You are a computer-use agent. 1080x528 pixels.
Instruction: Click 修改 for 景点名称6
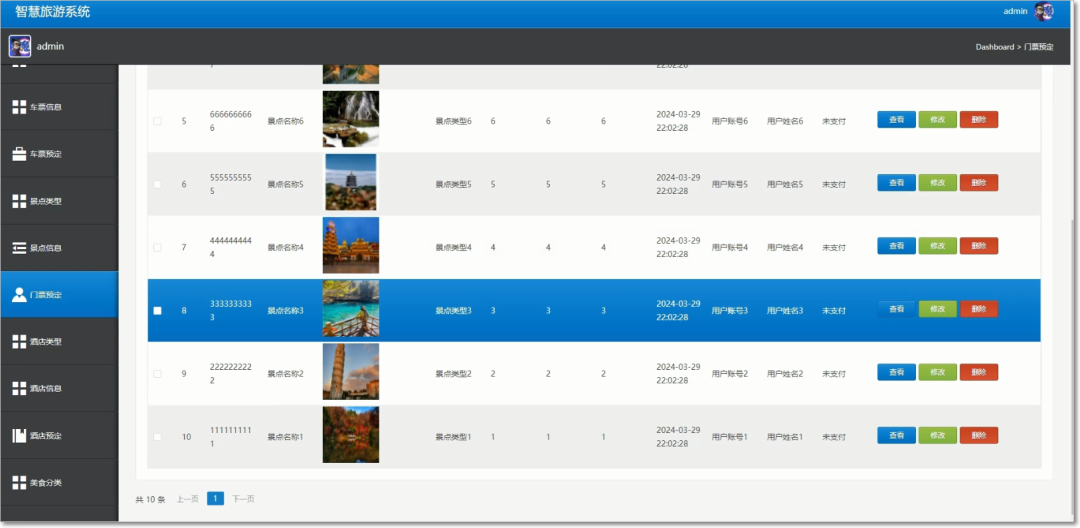point(937,120)
